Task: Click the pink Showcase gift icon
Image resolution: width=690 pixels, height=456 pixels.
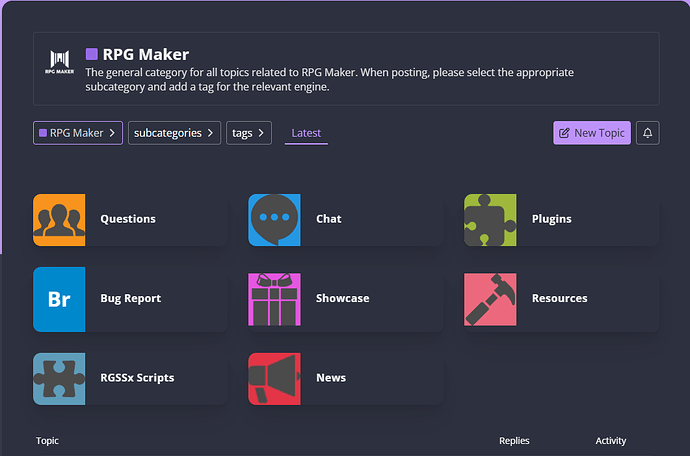Action: (x=275, y=299)
